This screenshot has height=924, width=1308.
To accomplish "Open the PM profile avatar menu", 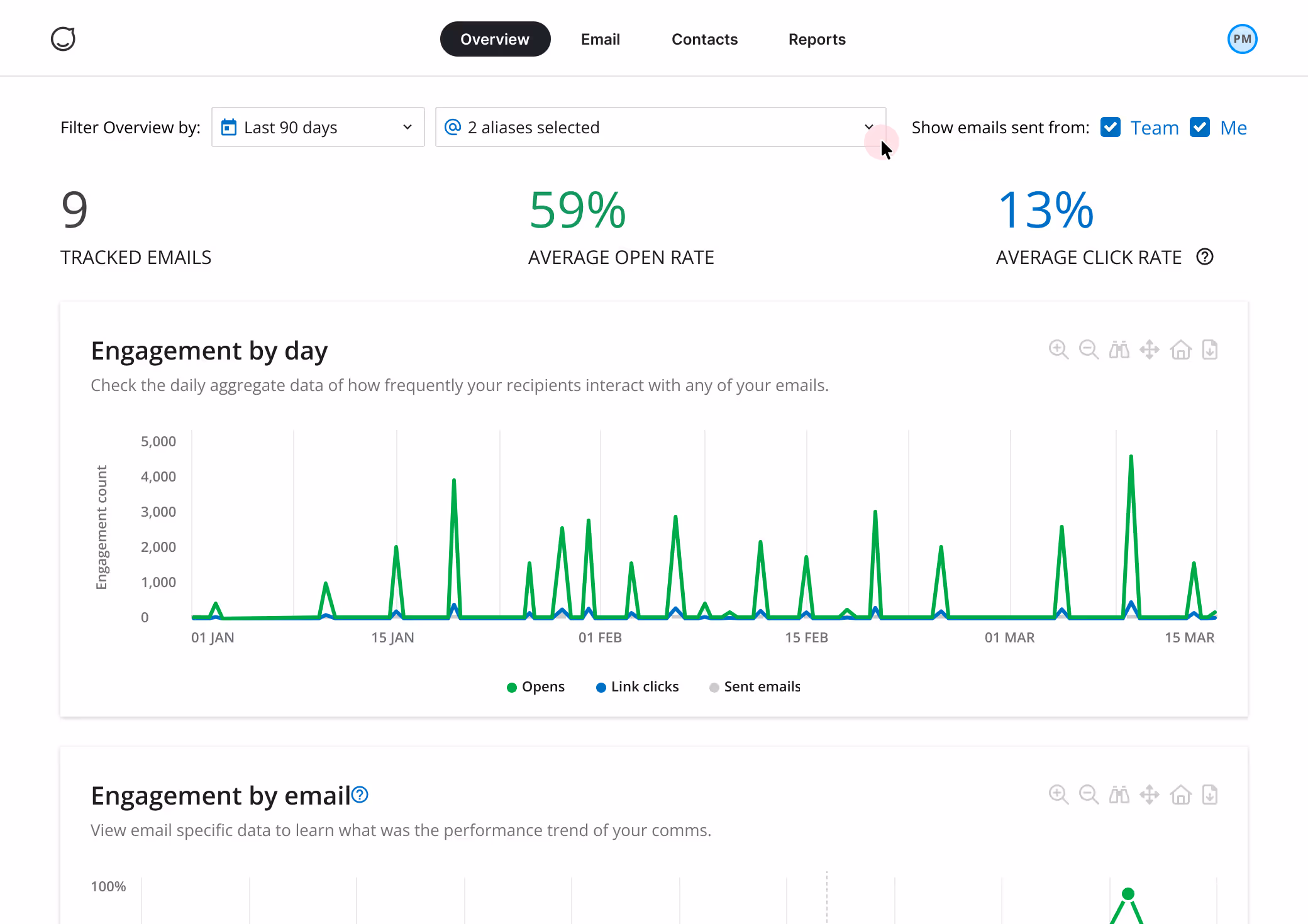I will tap(1242, 38).
